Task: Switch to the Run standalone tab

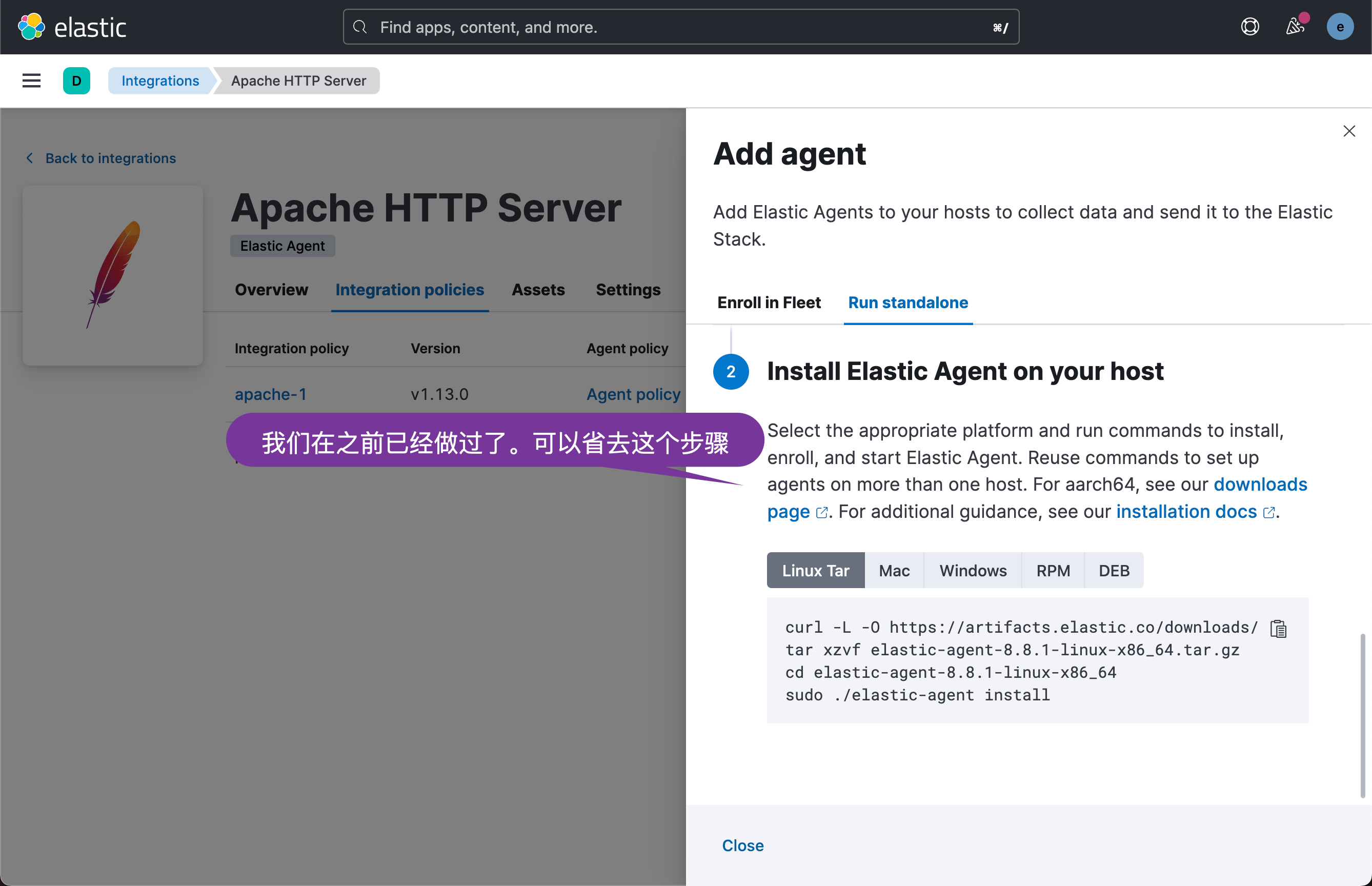Action: 908,303
